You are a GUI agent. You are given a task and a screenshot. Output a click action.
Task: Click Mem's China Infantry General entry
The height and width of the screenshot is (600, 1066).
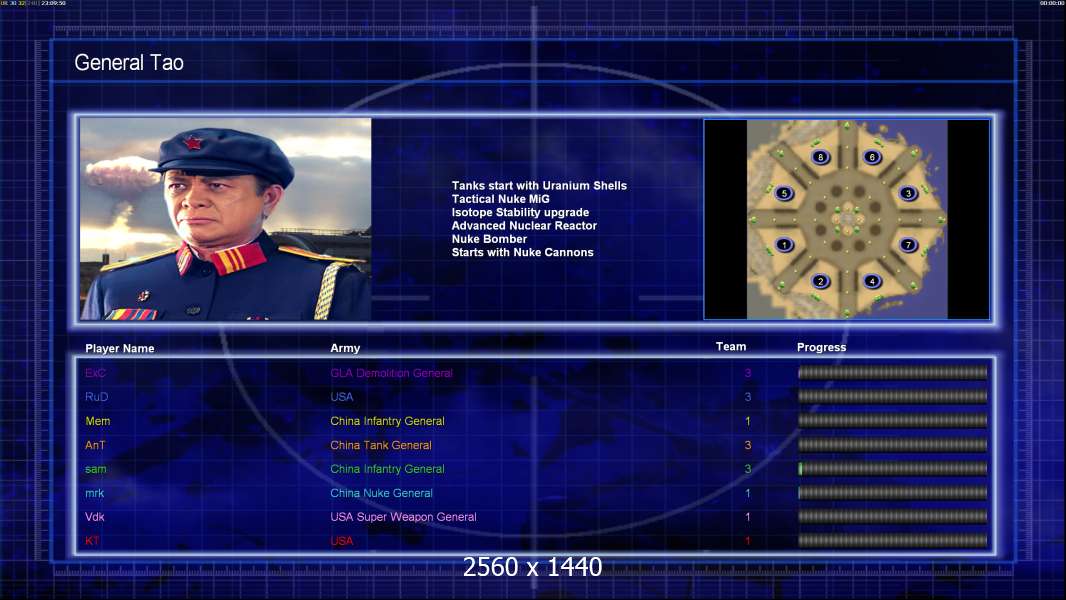pyautogui.click(x=388, y=421)
